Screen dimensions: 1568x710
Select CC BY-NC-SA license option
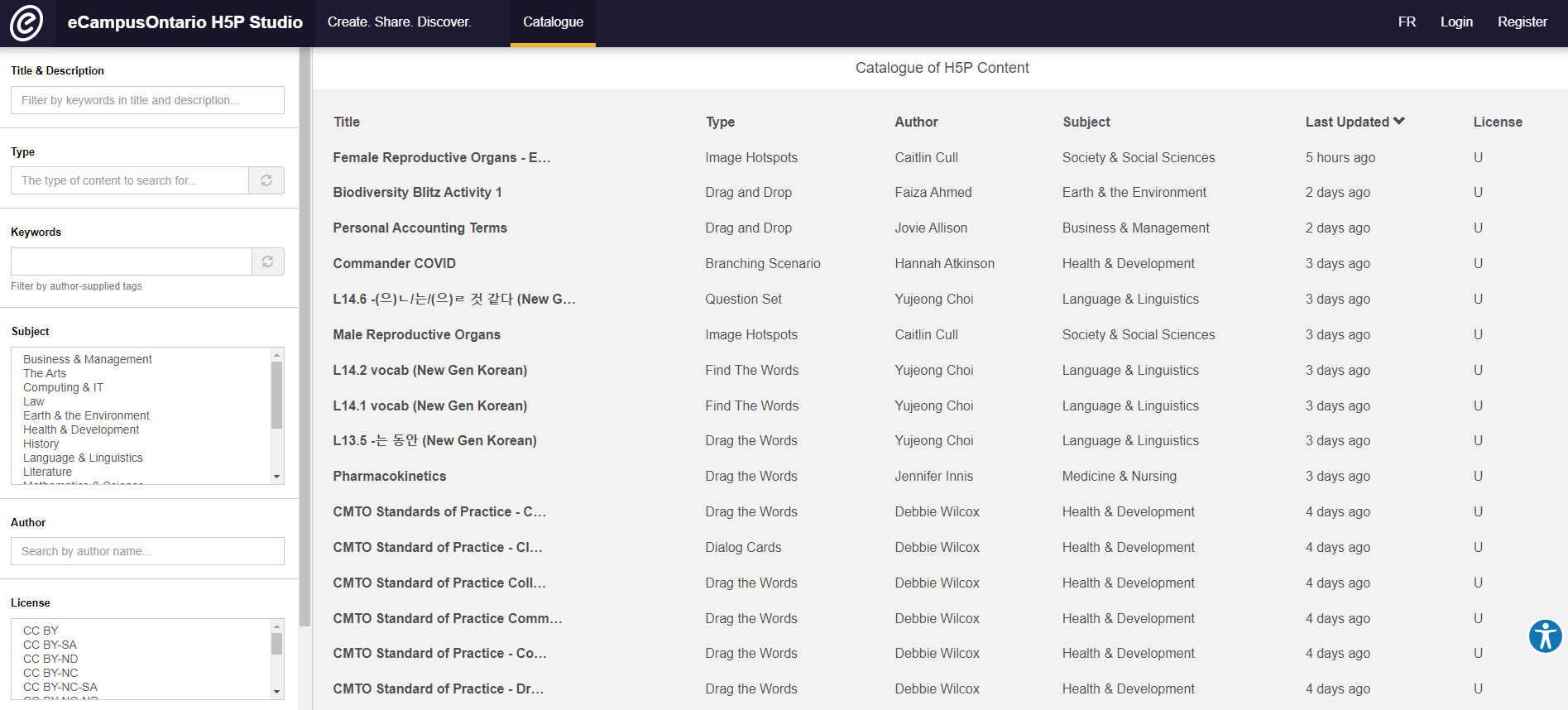point(60,687)
